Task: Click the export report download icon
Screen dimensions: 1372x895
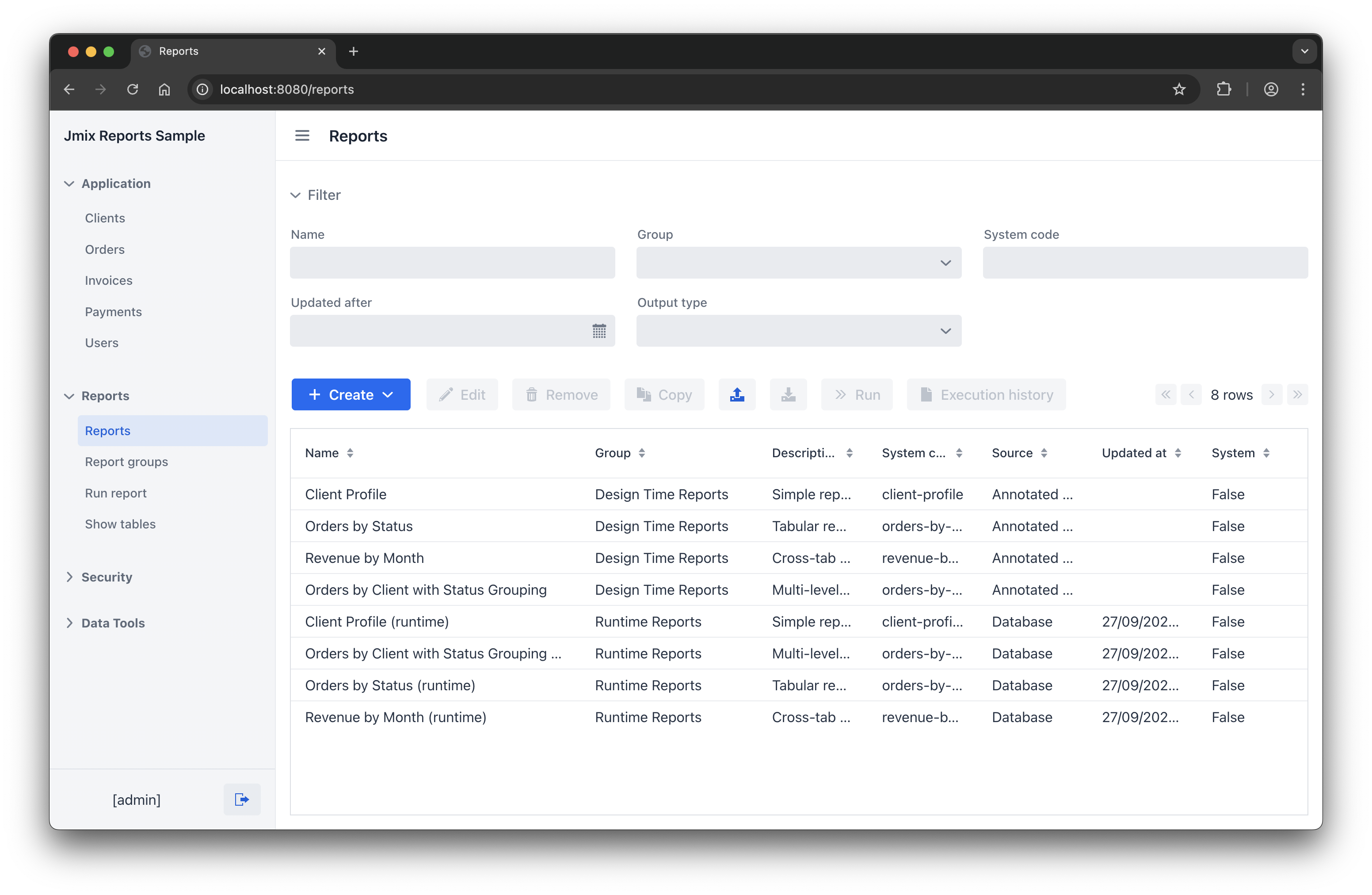Action: coord(788,394)
